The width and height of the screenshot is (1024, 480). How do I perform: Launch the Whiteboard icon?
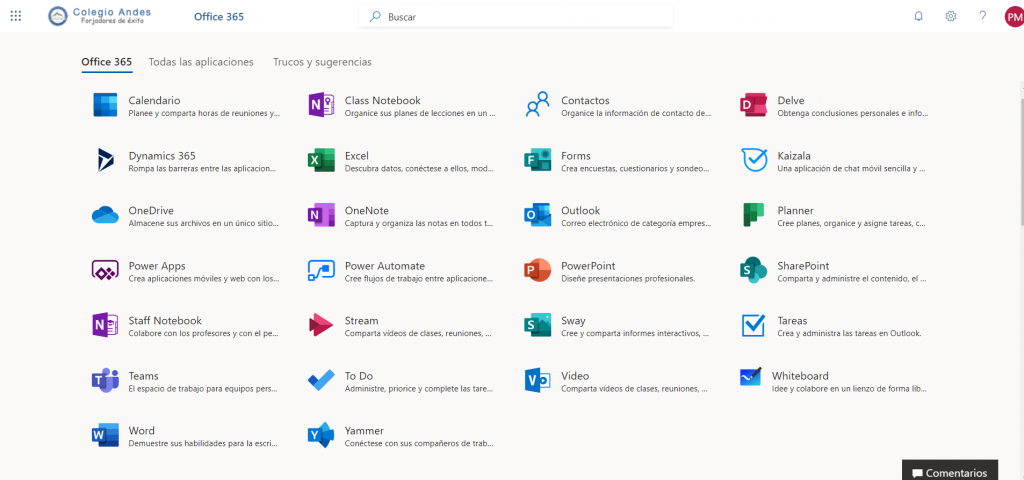[x=751, y=377]
